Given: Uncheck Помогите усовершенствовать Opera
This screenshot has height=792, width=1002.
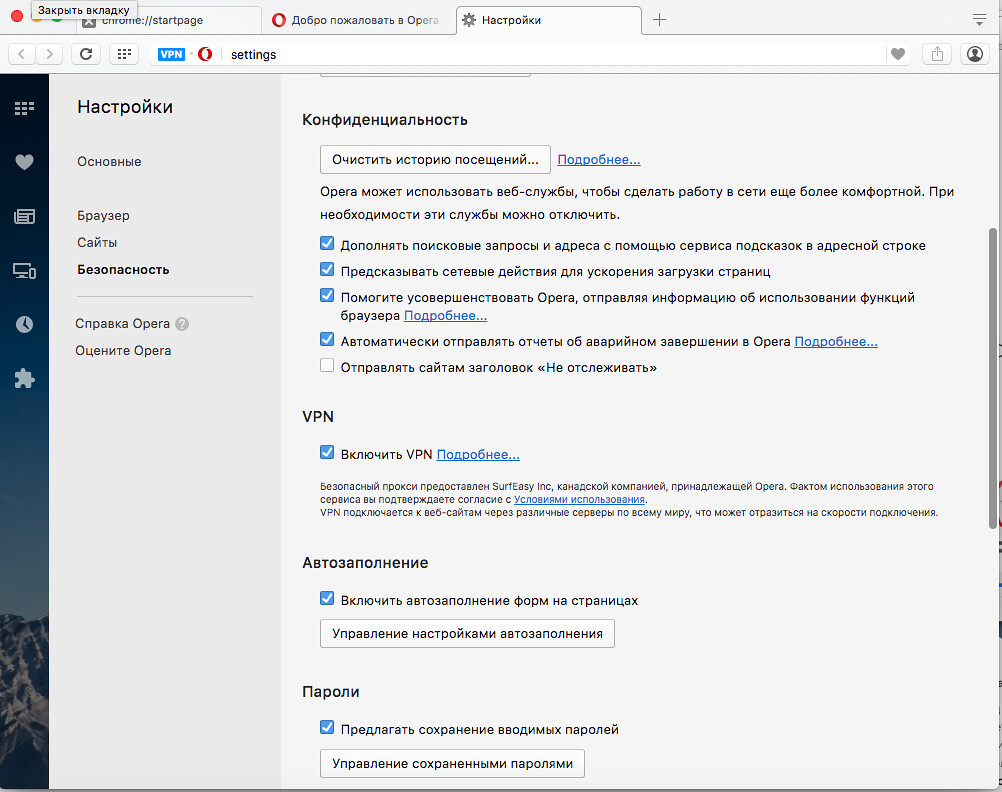Looking at the screenshot, I should [327, 295].
